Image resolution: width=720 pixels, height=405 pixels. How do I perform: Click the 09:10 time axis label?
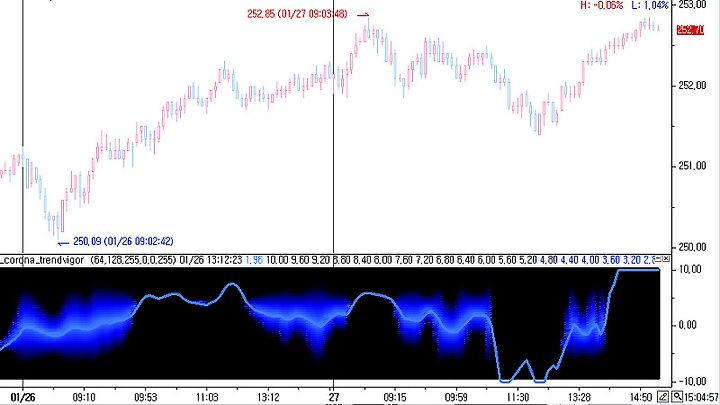84,397
